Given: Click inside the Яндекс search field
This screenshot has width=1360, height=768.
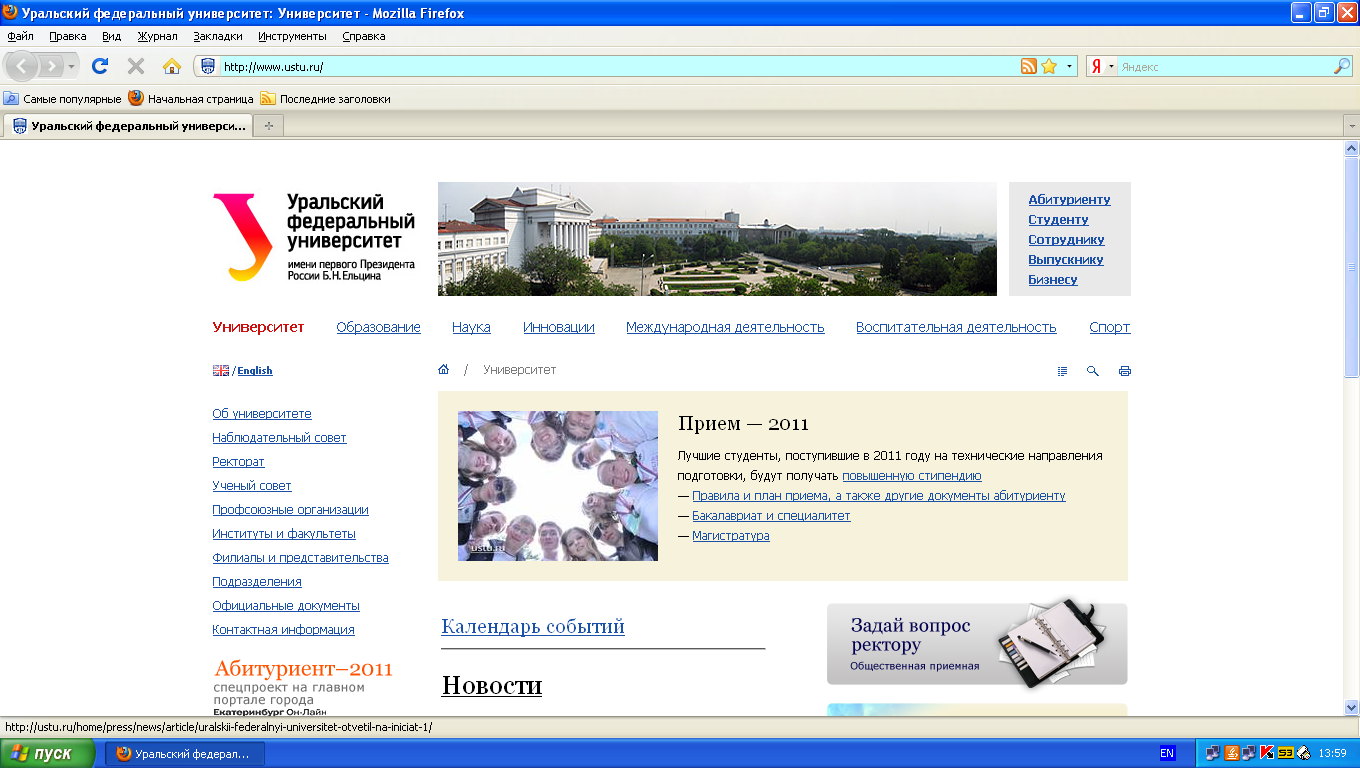Looking at the screenshot, I should coord(1225,67).
